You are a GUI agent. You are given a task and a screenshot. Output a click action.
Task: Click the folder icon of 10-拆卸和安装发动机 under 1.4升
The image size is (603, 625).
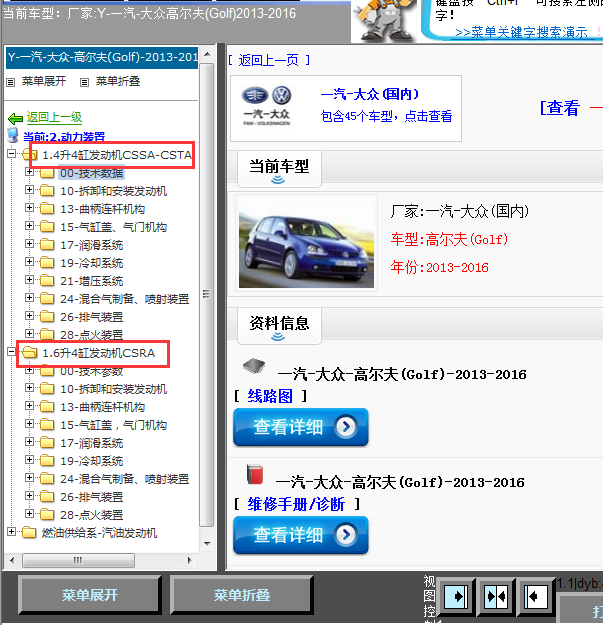click(47, 191)
